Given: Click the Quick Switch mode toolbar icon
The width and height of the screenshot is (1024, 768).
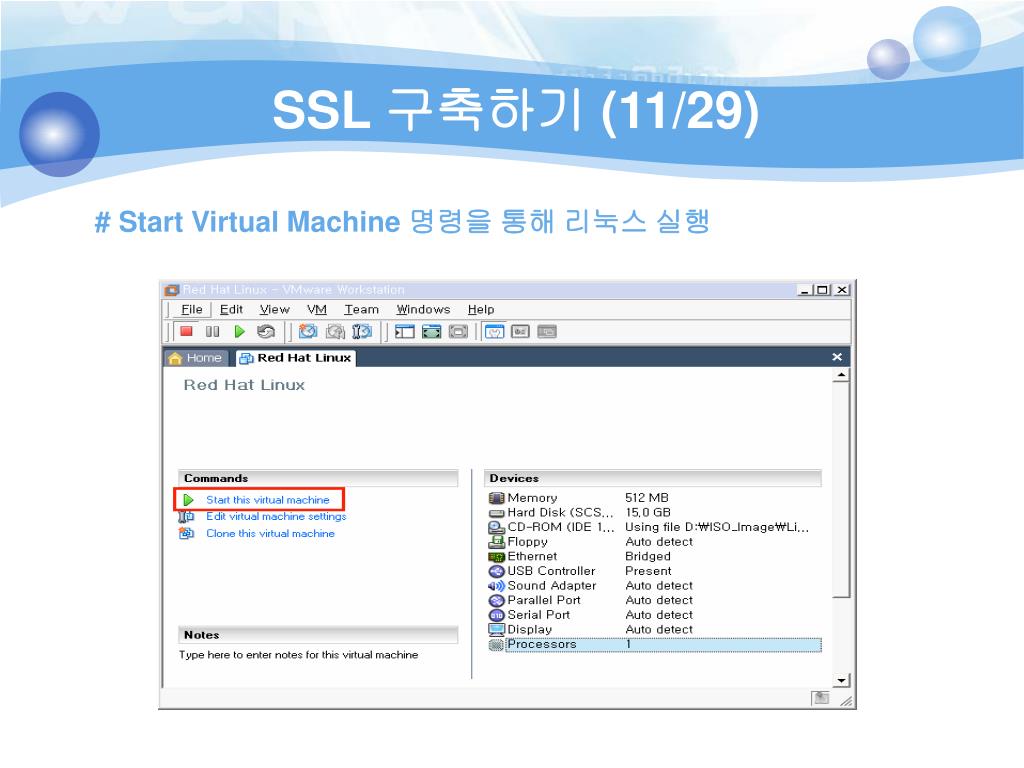Looking at the screenshot, I should (458, 332).
